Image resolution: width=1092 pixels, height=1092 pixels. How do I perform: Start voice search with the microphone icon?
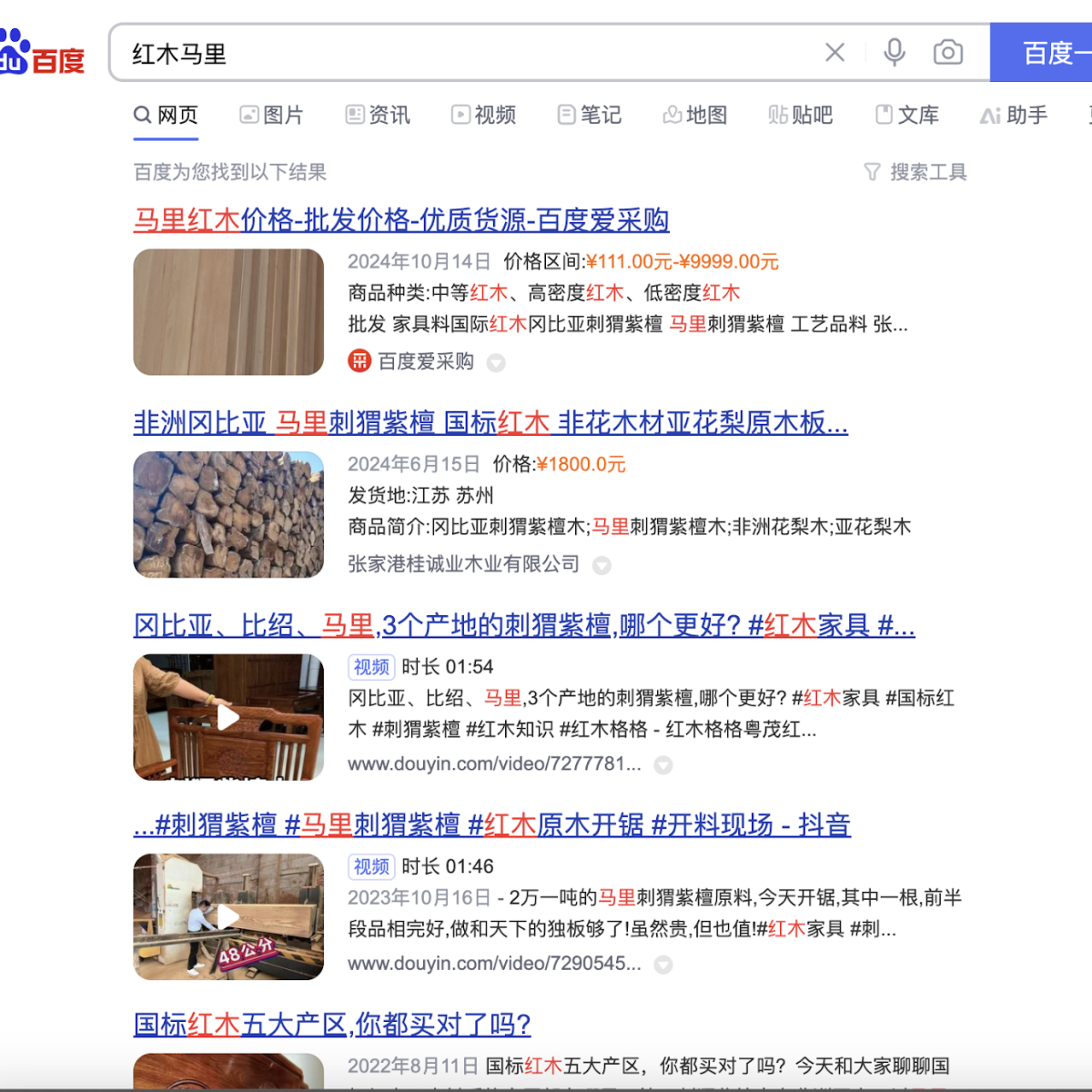pyautogui.click(x=895, y=53)
